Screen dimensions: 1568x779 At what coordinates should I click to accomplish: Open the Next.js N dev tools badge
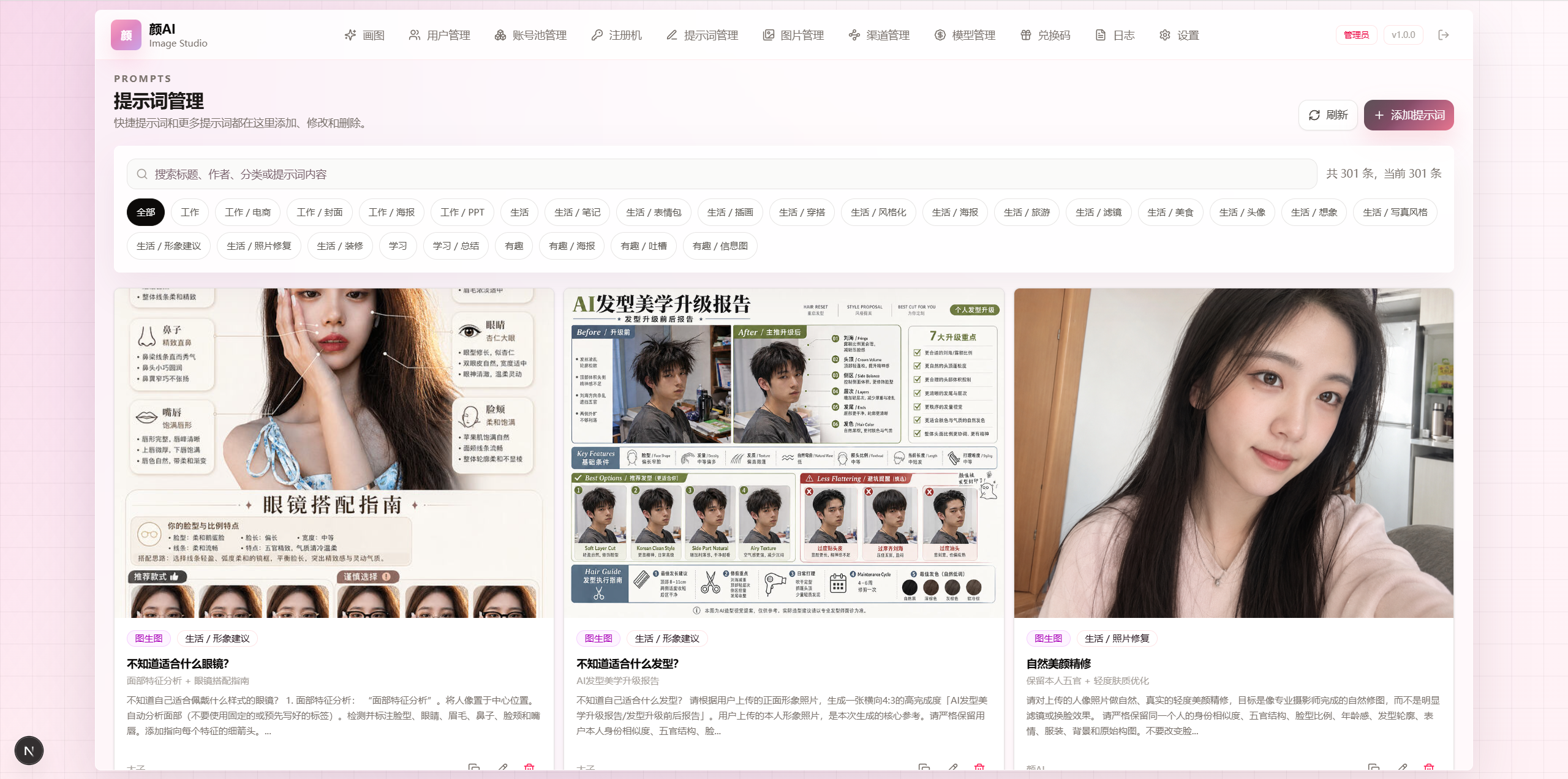(29, 751)
